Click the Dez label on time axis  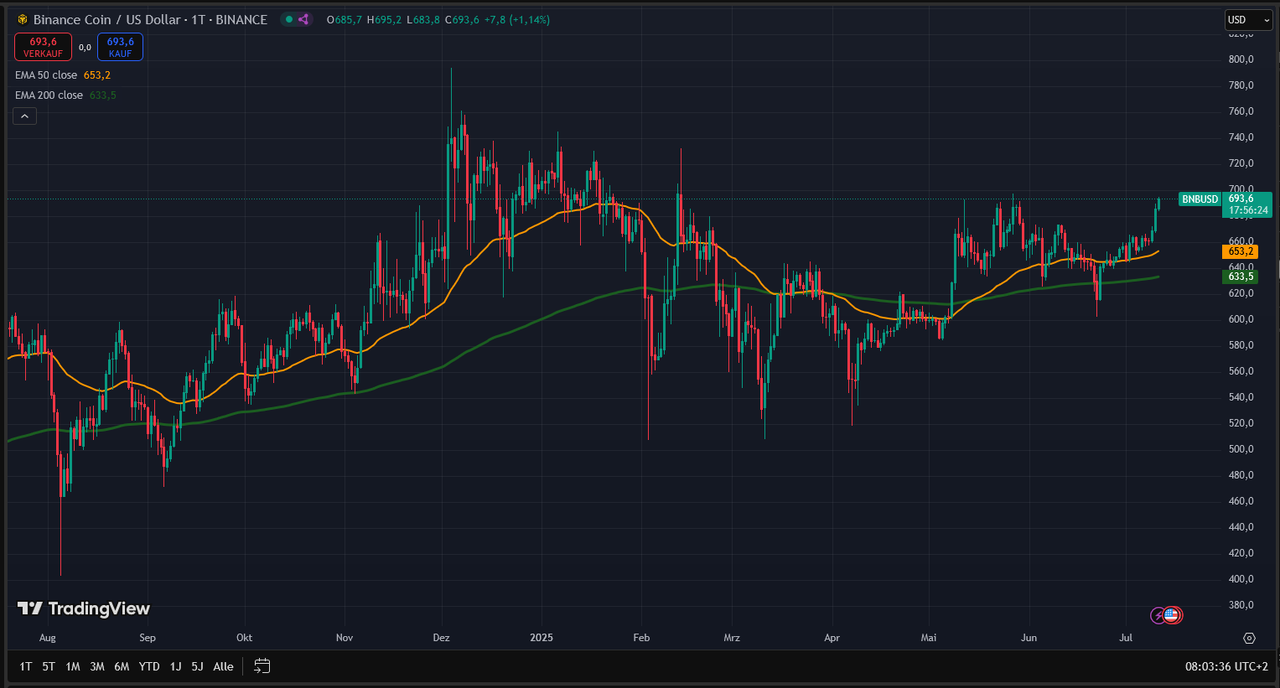tap(441, 637)
